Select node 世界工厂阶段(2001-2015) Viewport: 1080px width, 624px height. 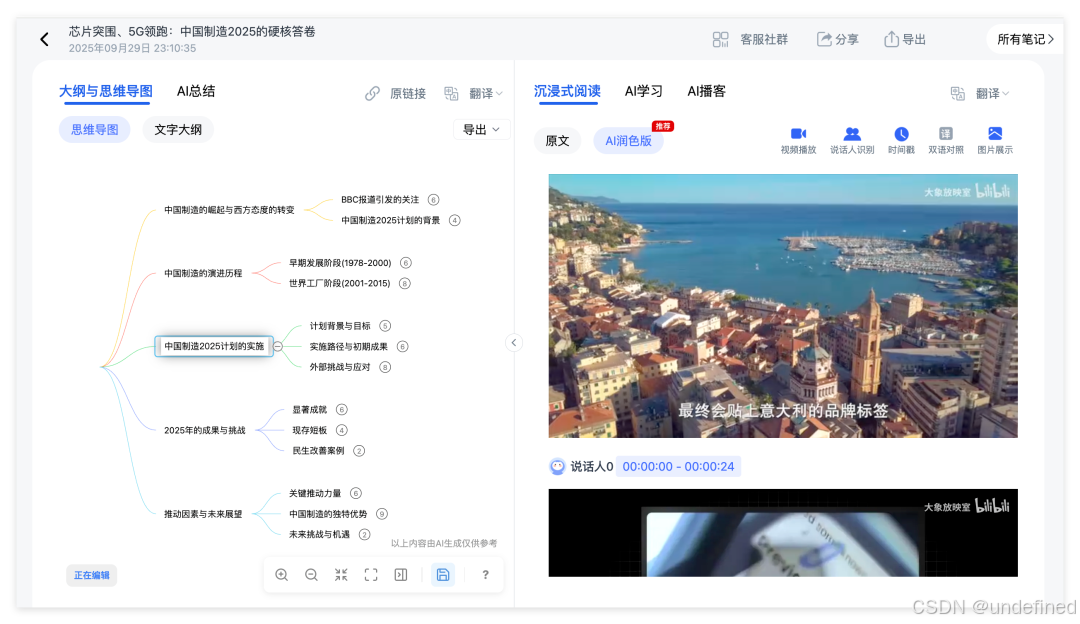(340, 283)
